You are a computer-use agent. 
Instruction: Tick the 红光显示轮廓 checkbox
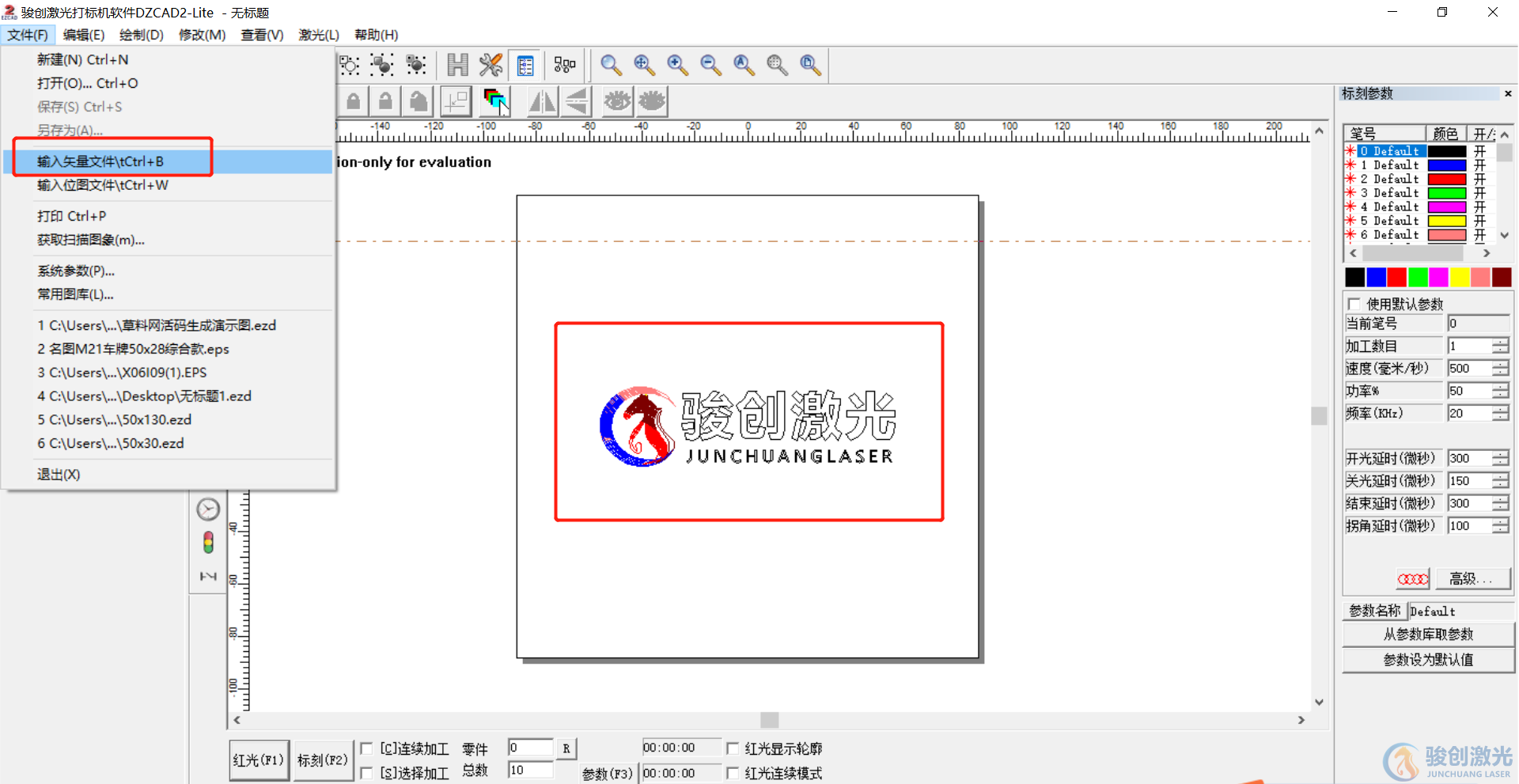coord(733,748)
